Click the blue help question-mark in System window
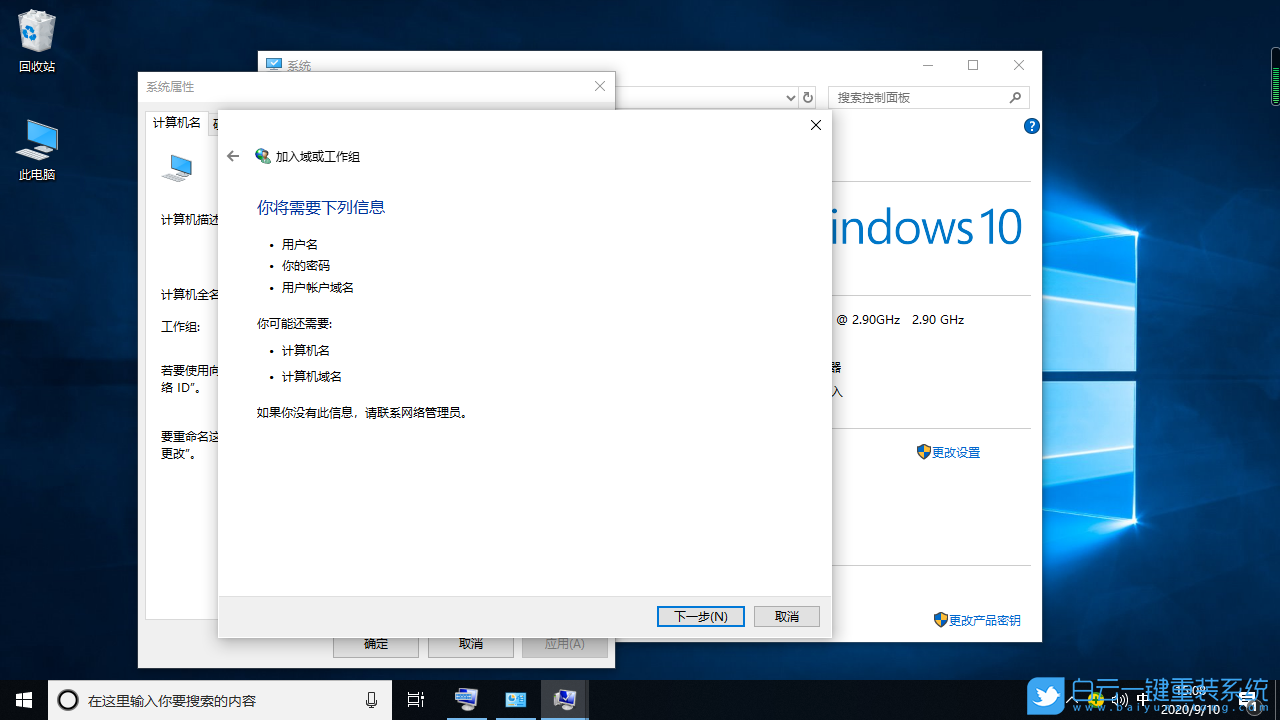Image resolution: width=1280 pixels, height=720 pixels. [1031, 126]
